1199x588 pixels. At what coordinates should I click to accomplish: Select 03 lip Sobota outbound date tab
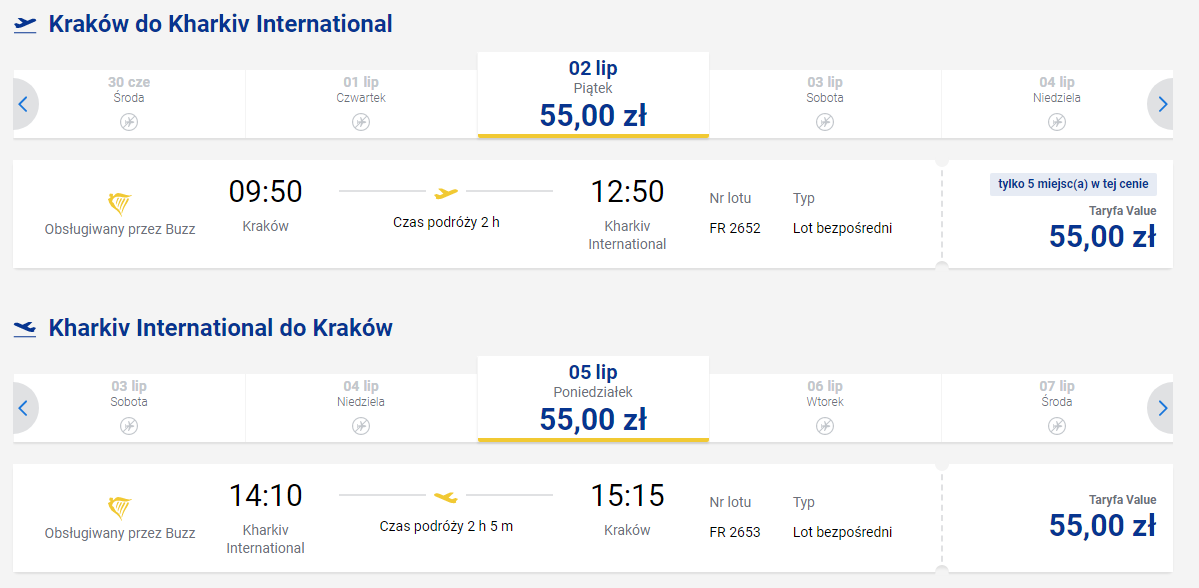click(825, 104)
